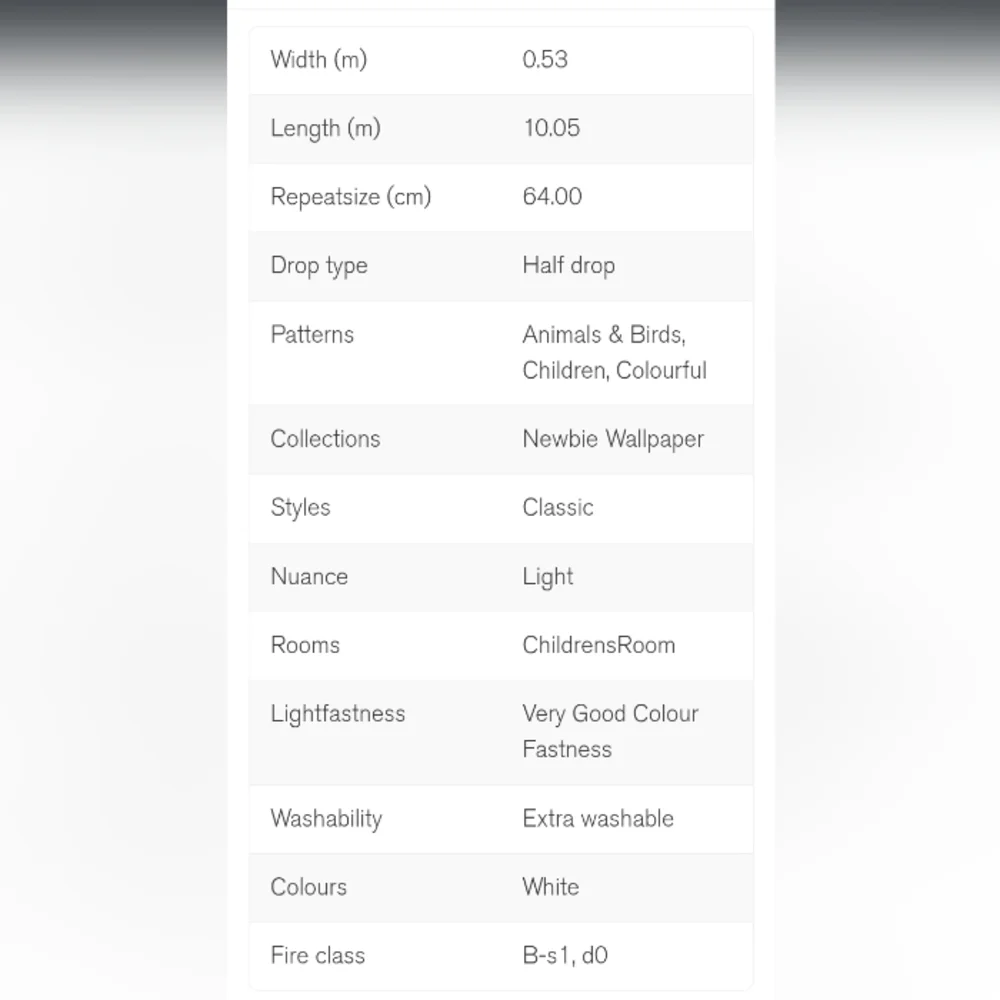Click the Length (m) row label
Screen dimensions: 1000x1000
pyautogui.click(x=326, y=128)
